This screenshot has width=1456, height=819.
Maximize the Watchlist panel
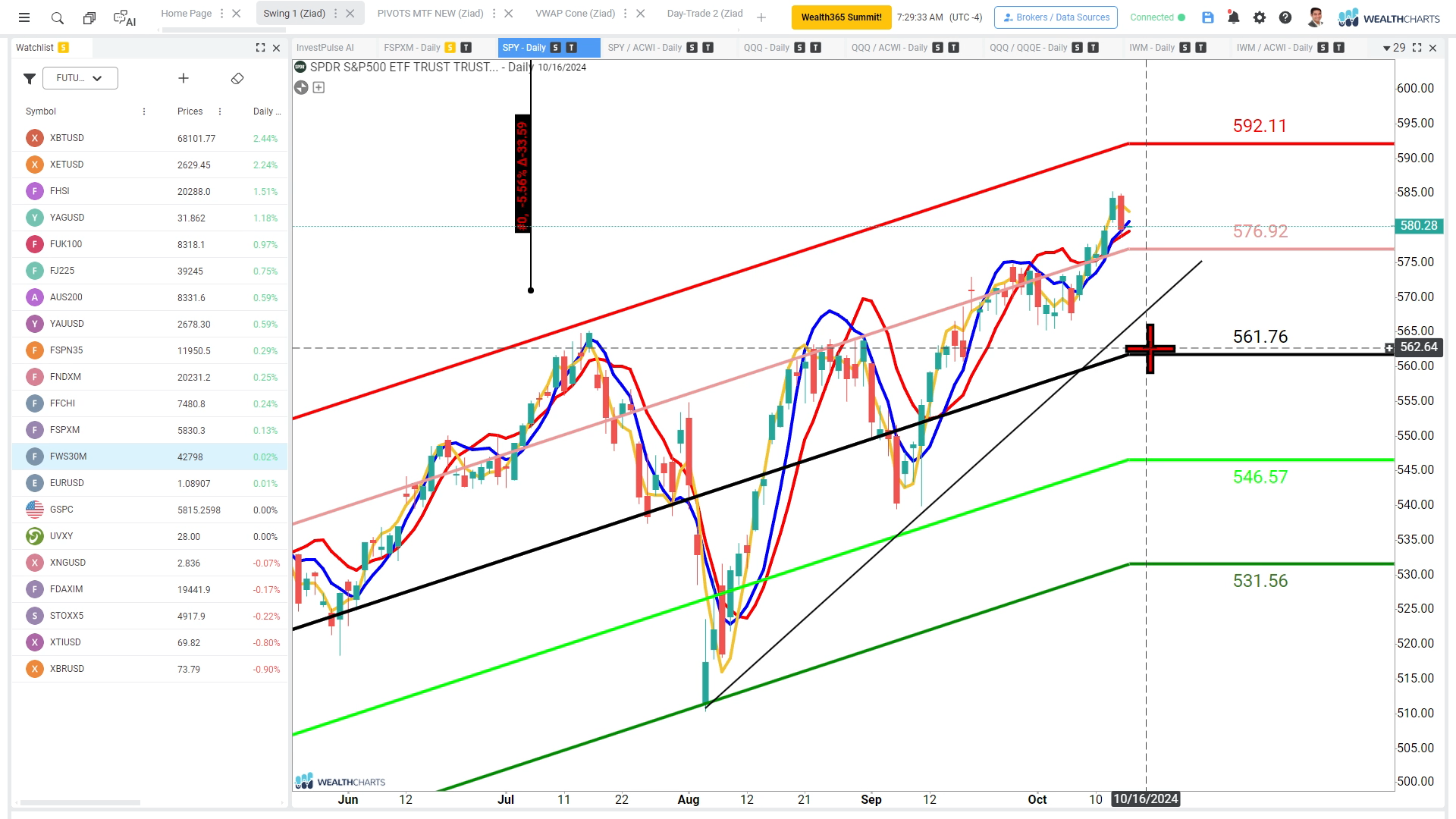tap(261, 48)
